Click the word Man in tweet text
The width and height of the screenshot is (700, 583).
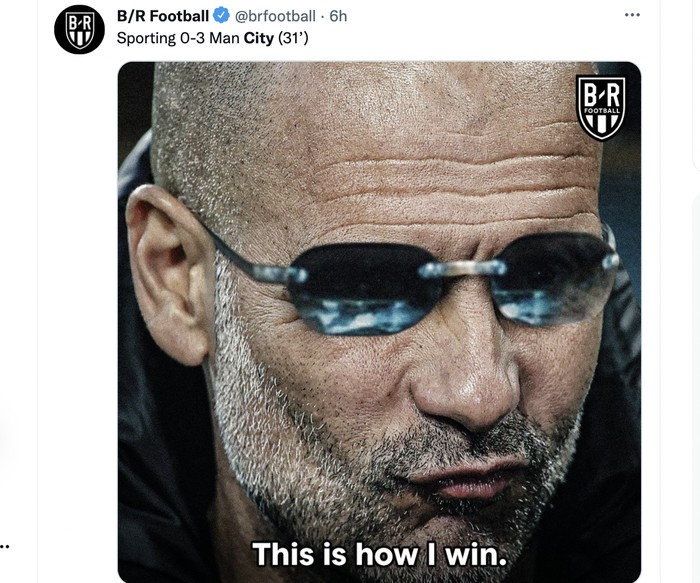226,39
